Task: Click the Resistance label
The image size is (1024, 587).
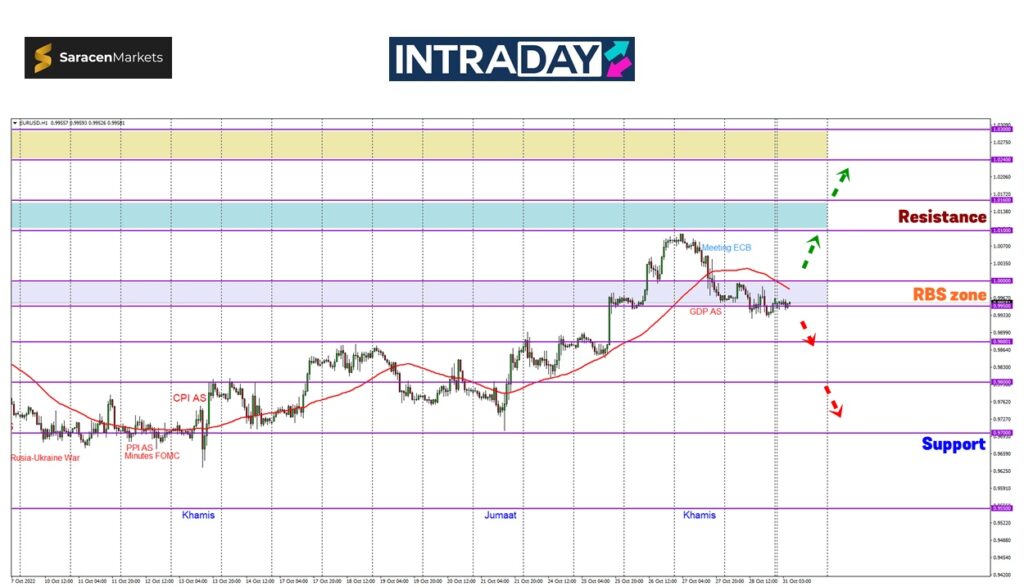Action: 941,216
